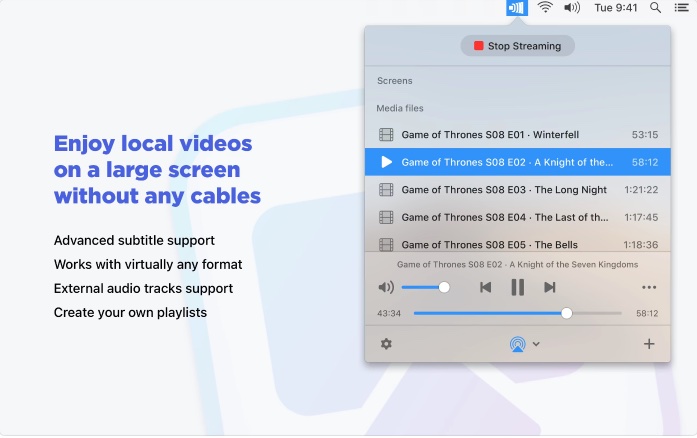The width and height of the screenshot is (697, 438).
Task: Skip to the previous track
Action: point(485,288)
